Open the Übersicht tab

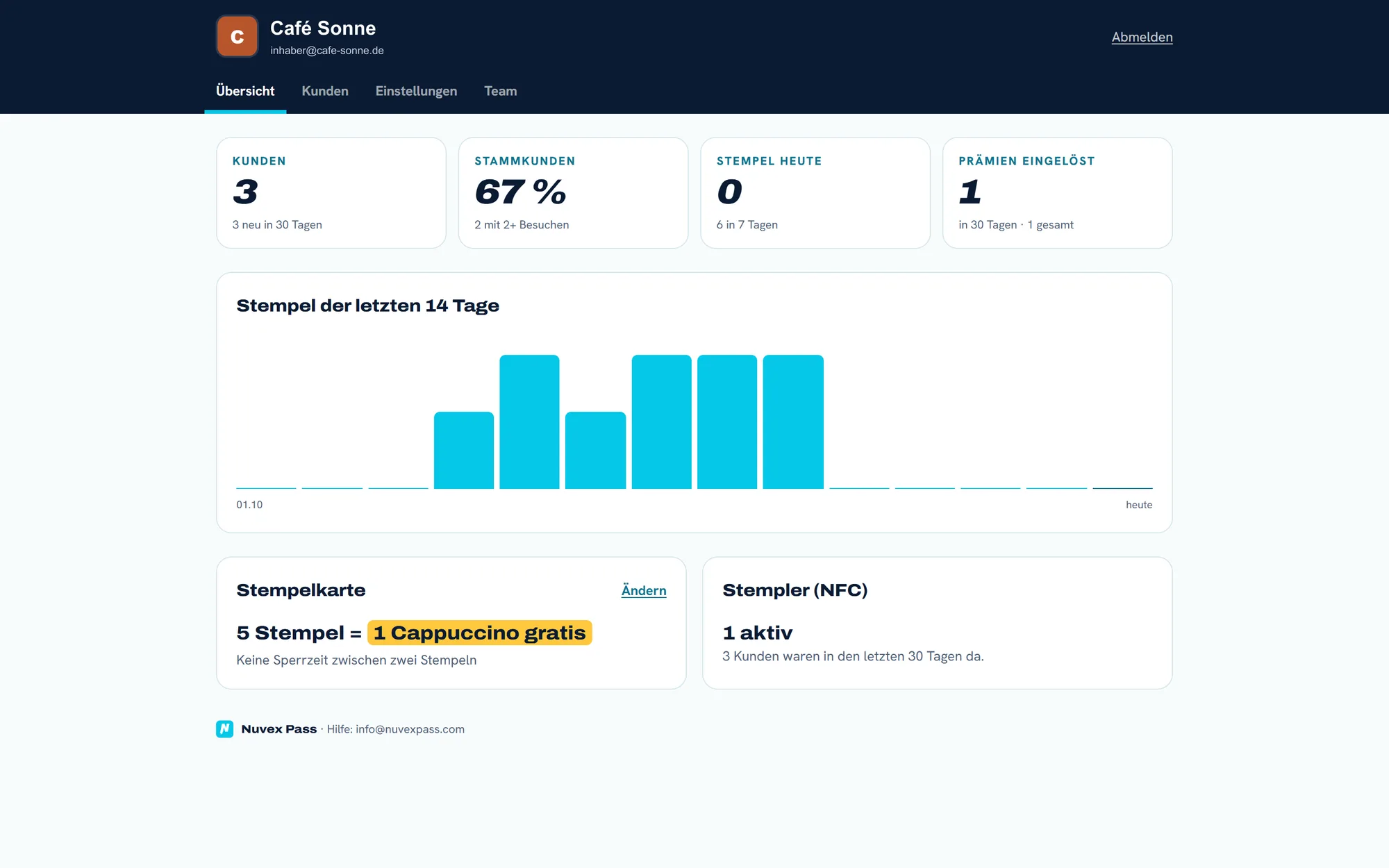[245, 91]
